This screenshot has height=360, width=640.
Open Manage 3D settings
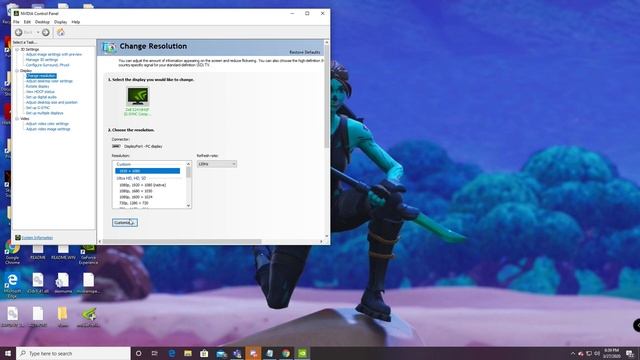point(42,60)
